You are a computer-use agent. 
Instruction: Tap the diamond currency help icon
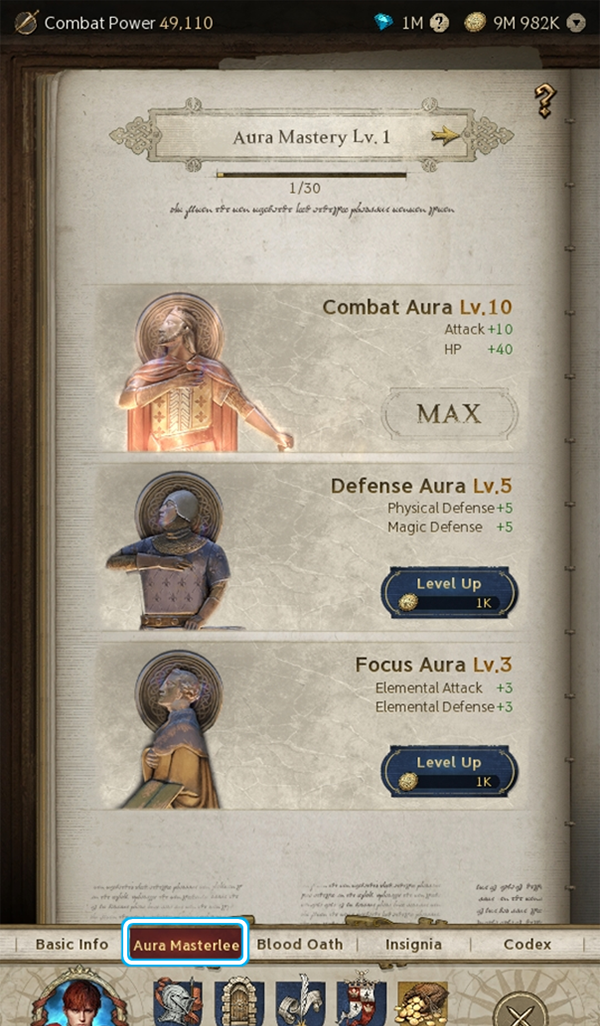click(440, 23)
